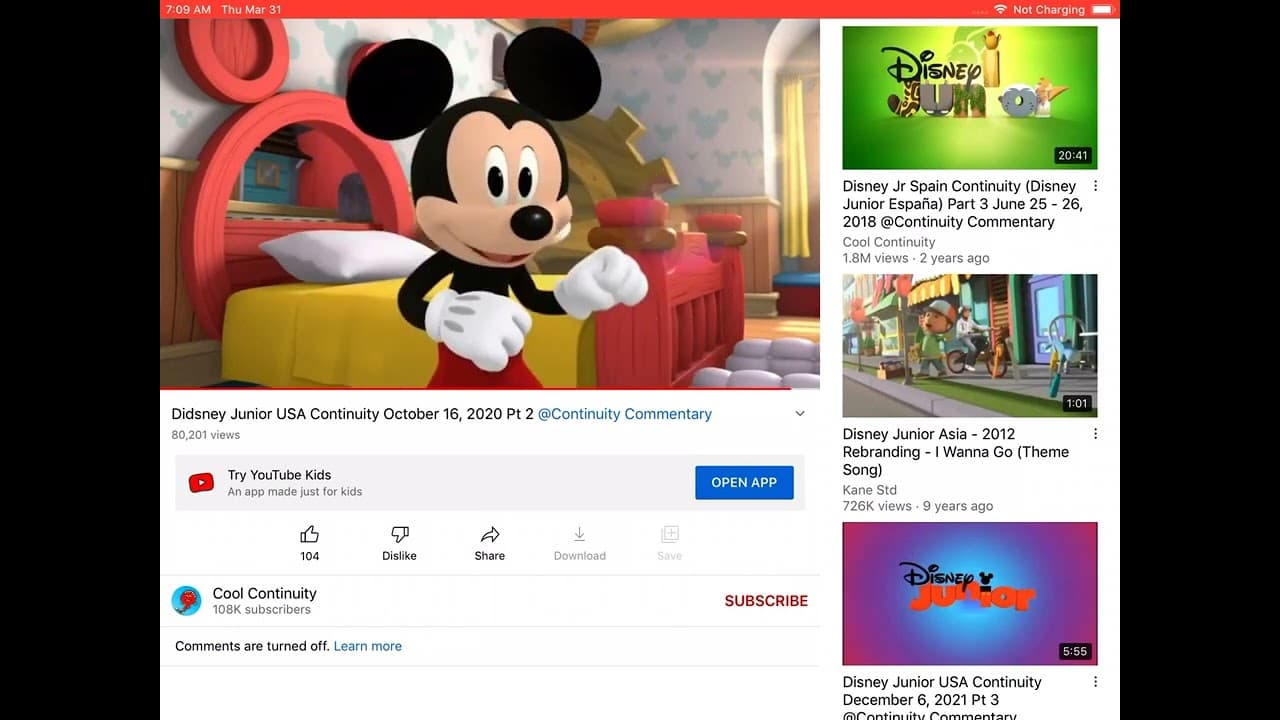The width and height of the screenshot is (1280, 720).
Task: Tap the Dislike thumbs-down icon
Action: click(x=399, y=535)
